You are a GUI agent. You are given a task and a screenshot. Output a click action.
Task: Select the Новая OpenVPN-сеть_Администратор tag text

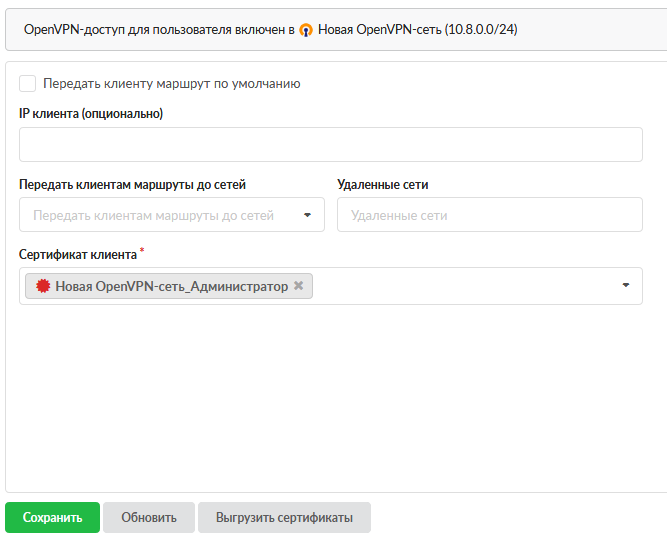171,286
